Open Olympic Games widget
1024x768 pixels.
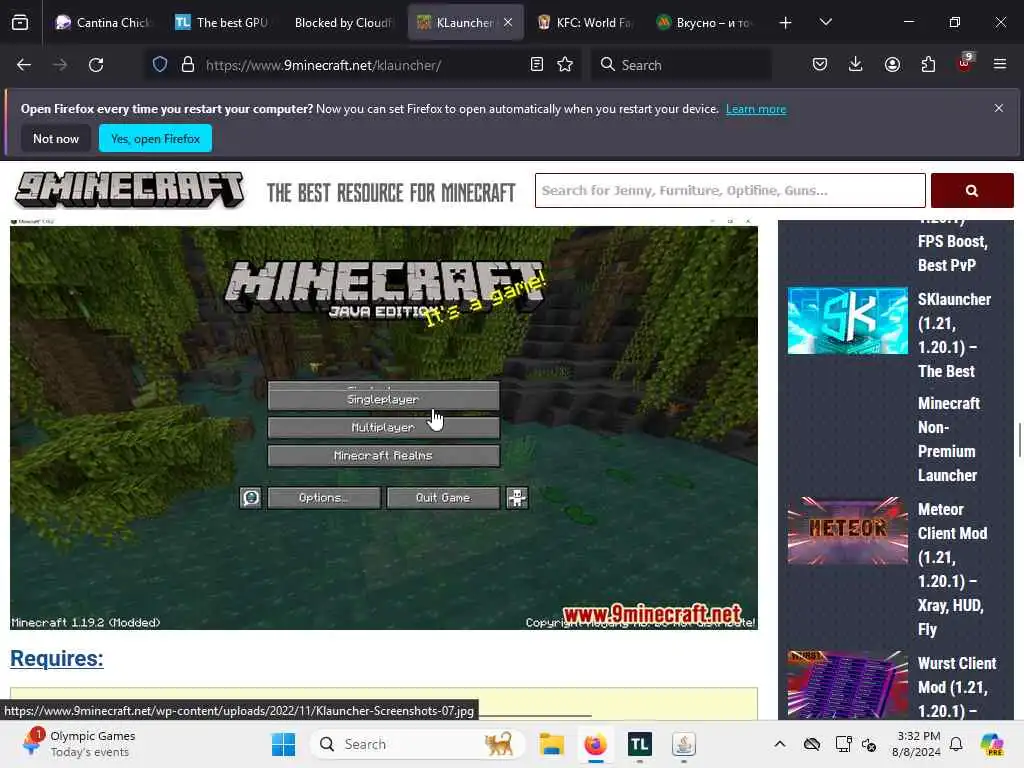click(x=78, y=744)
